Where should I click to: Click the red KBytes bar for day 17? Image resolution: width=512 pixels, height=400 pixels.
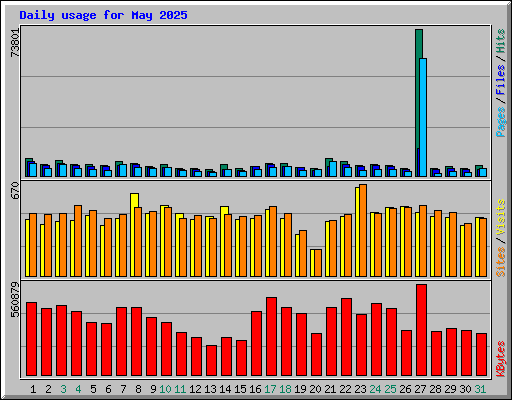tap(271, 337)
